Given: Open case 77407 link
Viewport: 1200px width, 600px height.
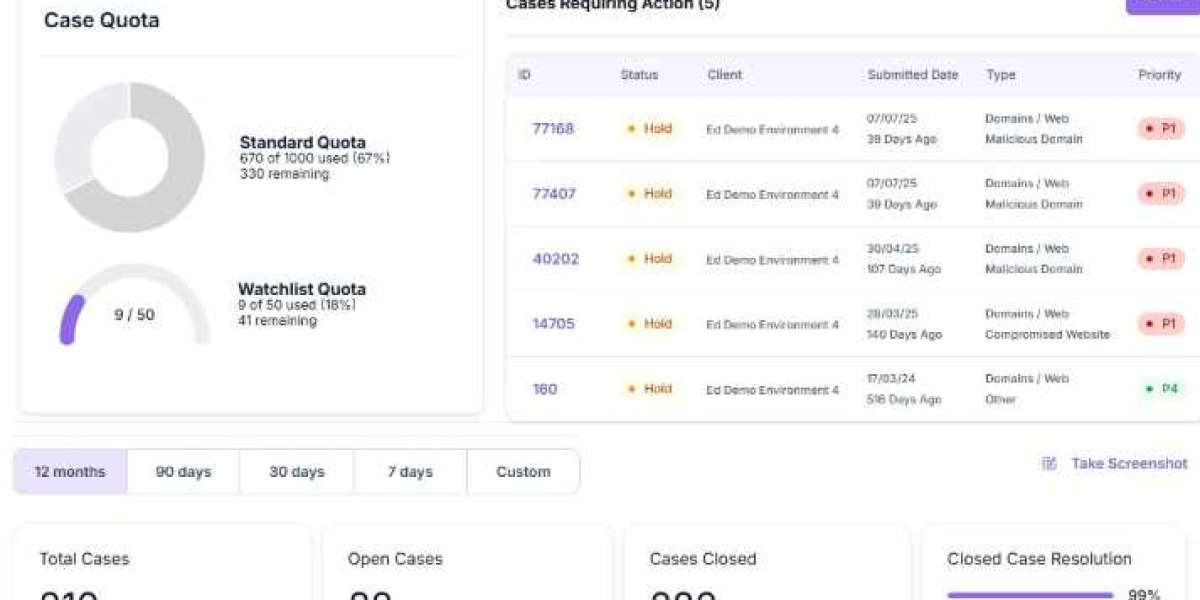Looking at the screenshot, I should (x=553, y=194).
